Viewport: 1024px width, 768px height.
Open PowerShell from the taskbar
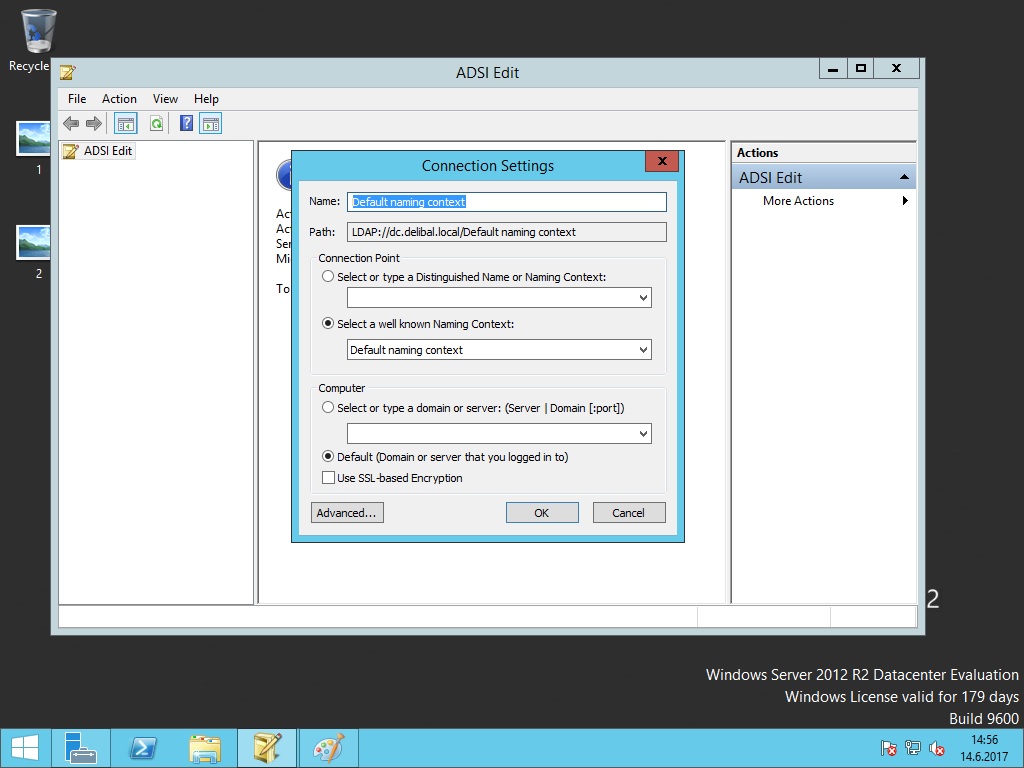pos(143,748)
